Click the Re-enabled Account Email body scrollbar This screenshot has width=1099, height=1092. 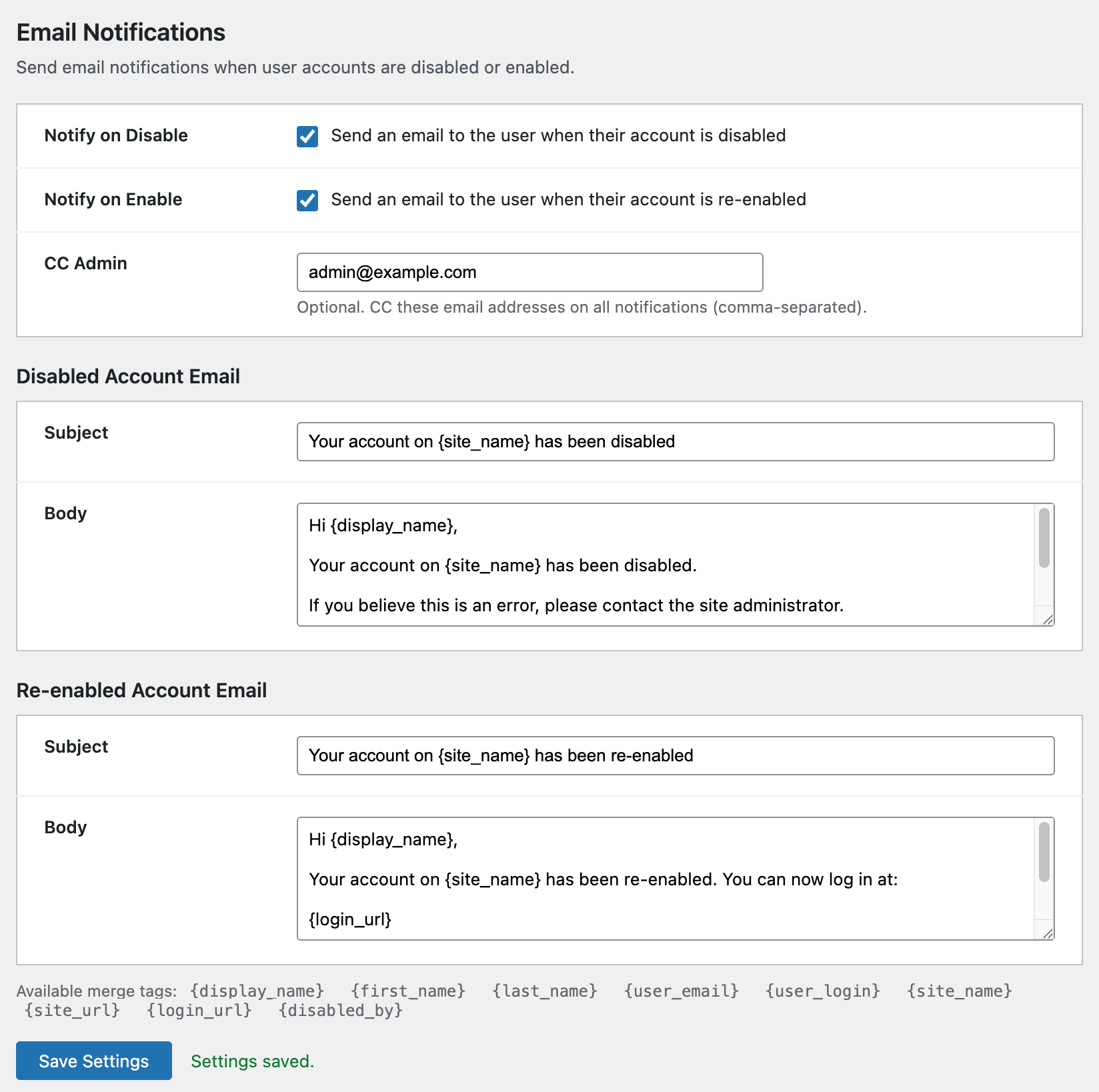[x=1044, y=853]
